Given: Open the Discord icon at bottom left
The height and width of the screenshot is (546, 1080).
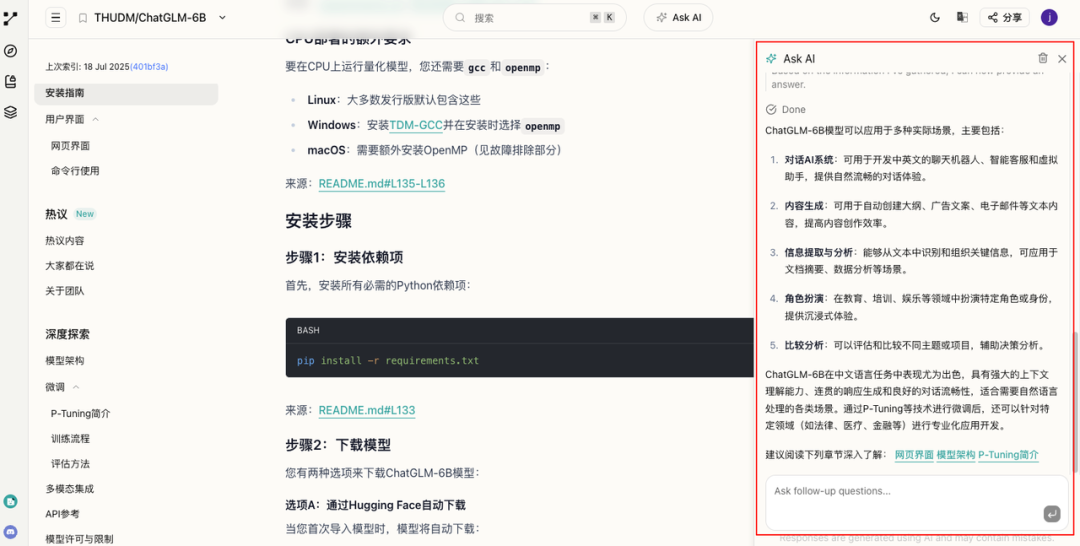Looking at the screenshot, I should (10, 532).
